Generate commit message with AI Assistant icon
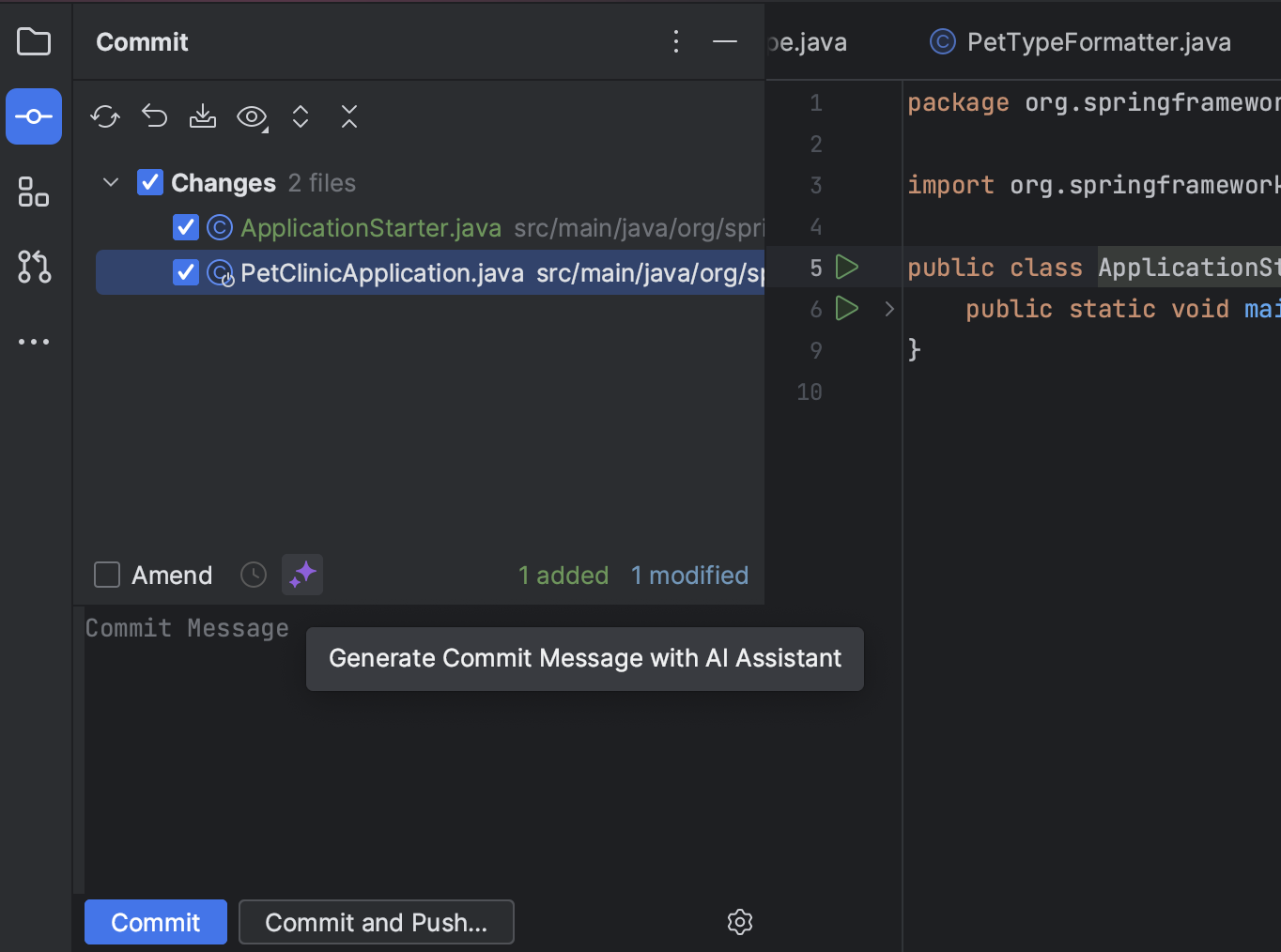This screenshot has height=952, width=1281. click(302, 575)
